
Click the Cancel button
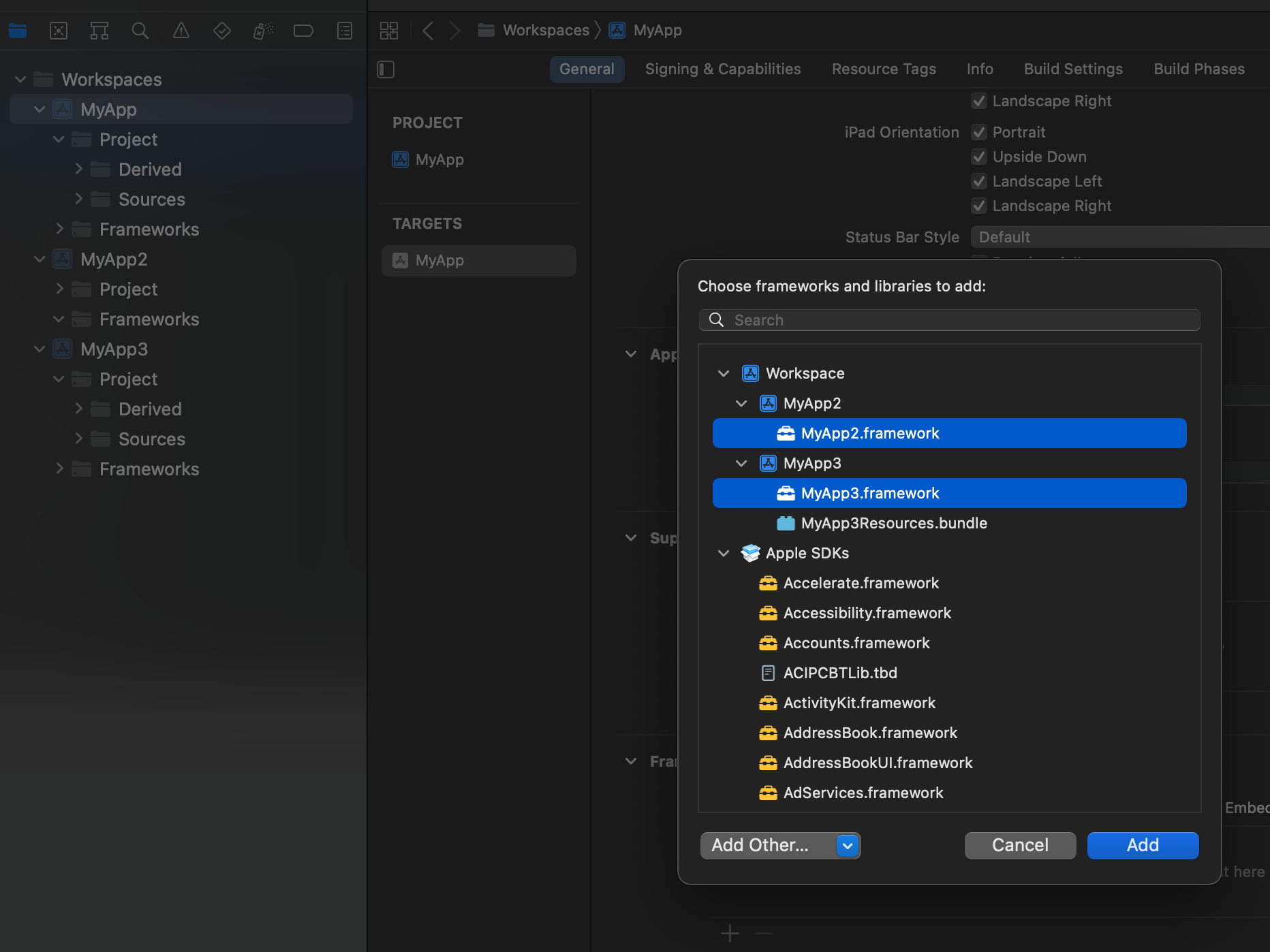pos(1021,846)
